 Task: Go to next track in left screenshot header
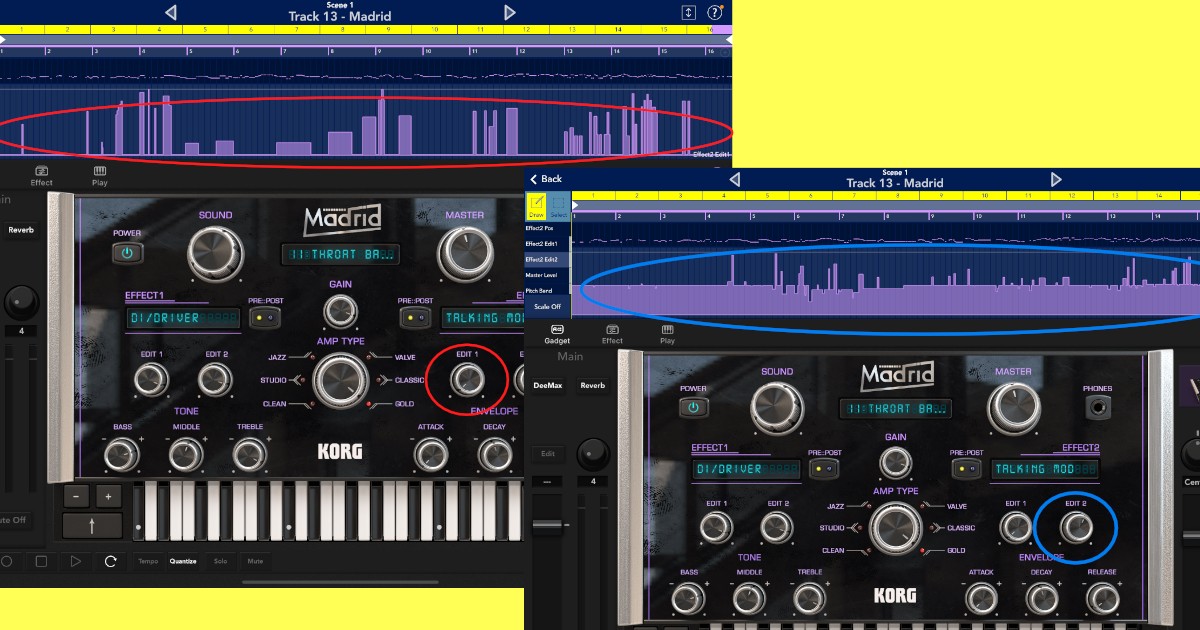[x=510, y=12]
